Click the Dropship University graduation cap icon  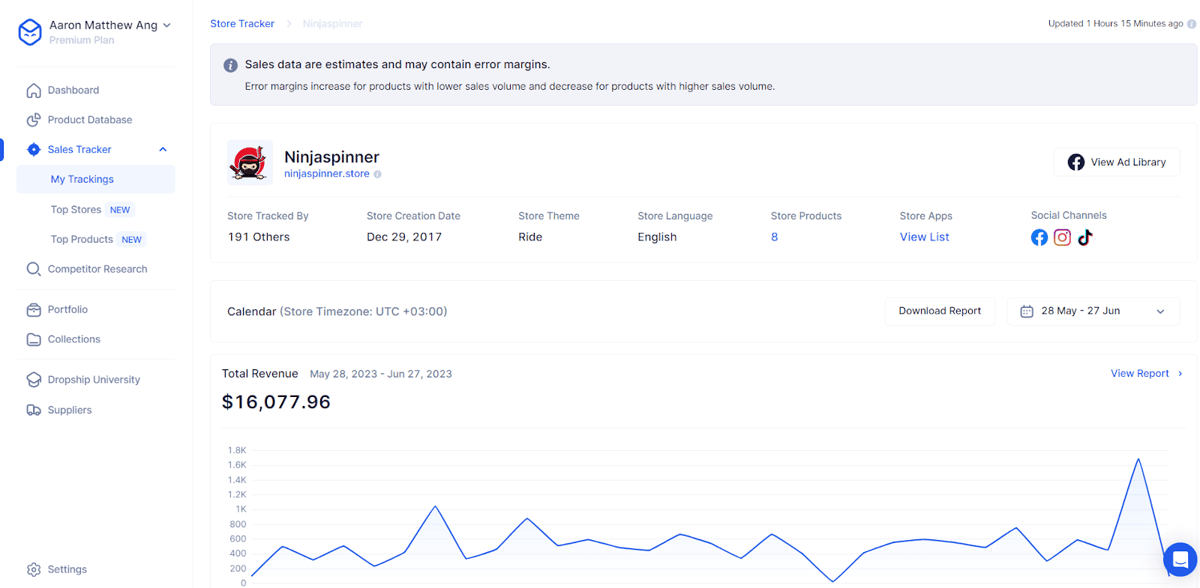(34, 380)
